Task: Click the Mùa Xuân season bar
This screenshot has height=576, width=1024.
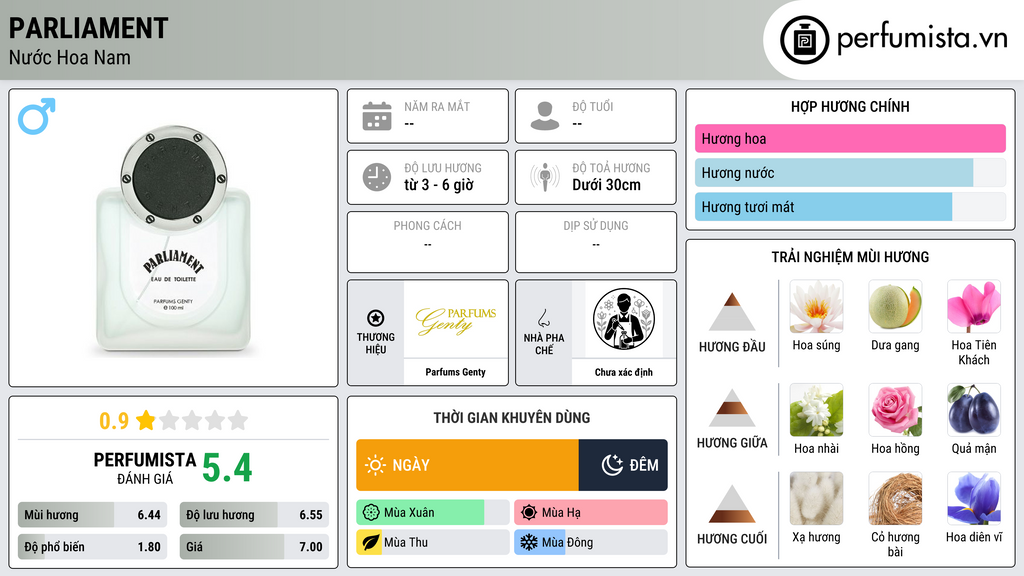Action: [x=433, y=513]
